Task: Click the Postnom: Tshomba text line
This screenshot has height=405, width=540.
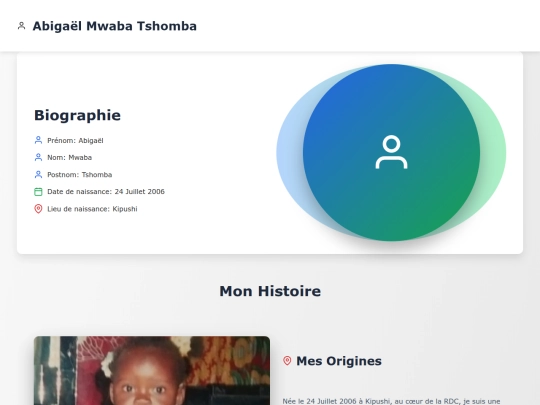Action: (80, 175)
